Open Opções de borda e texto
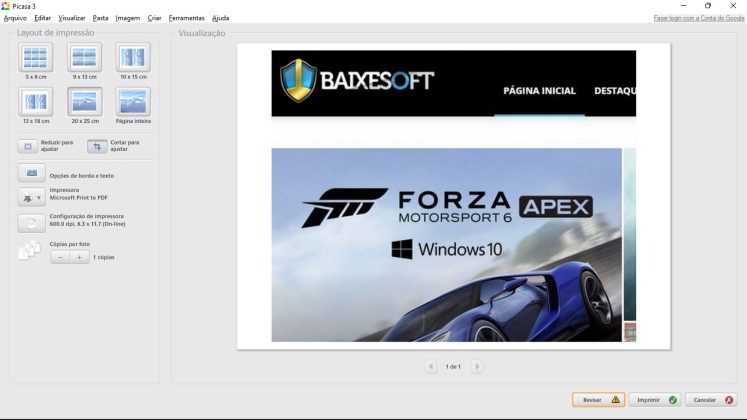747x420 pixels. [x=31, y=173]
